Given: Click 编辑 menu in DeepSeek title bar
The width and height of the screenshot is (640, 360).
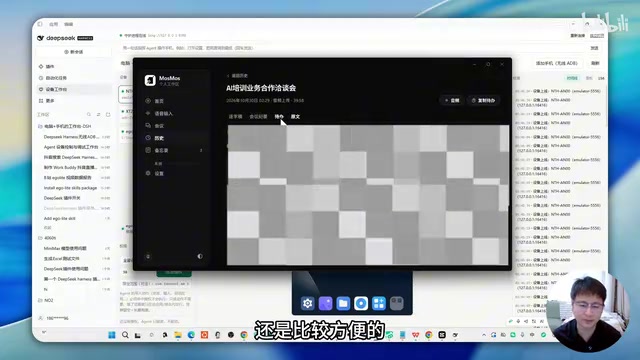Looking at the screenshot, I should [69, 24].
